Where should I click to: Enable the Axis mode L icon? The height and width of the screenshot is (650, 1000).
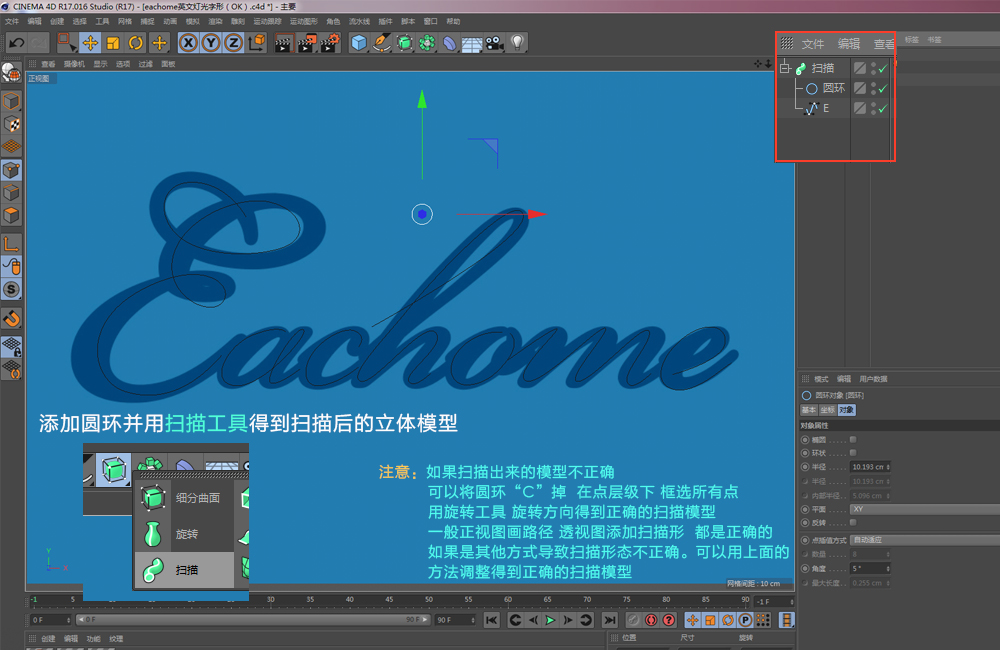[11, 244]
